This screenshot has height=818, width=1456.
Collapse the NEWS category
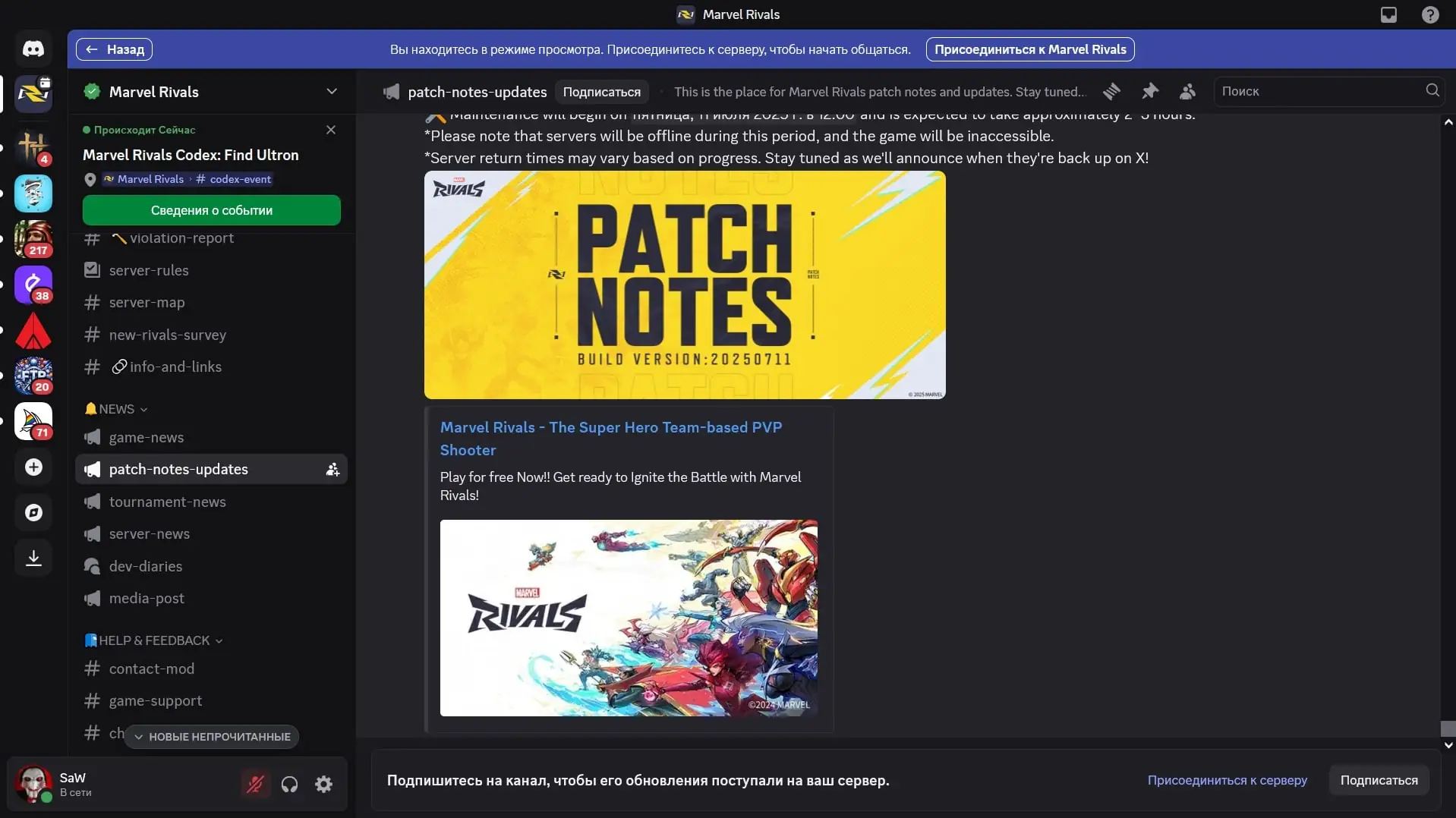tap(116, 409)
